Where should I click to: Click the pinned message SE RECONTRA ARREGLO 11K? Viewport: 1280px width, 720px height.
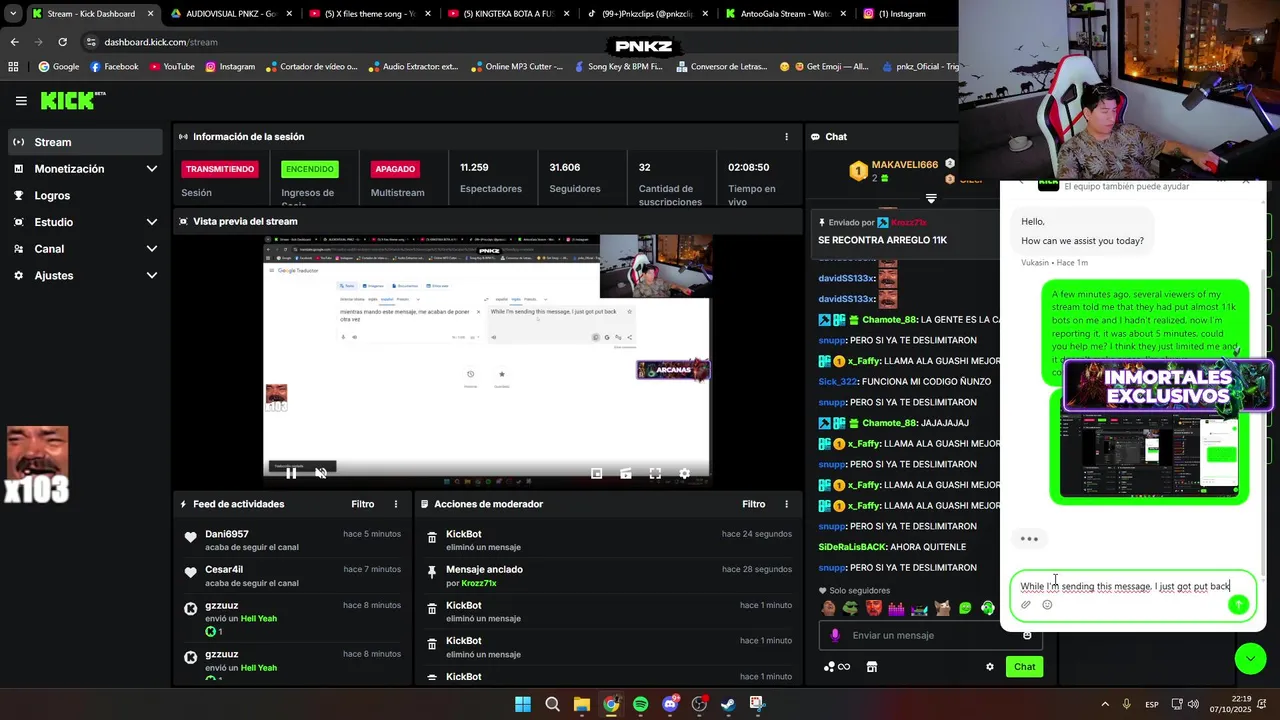(882, 240)
